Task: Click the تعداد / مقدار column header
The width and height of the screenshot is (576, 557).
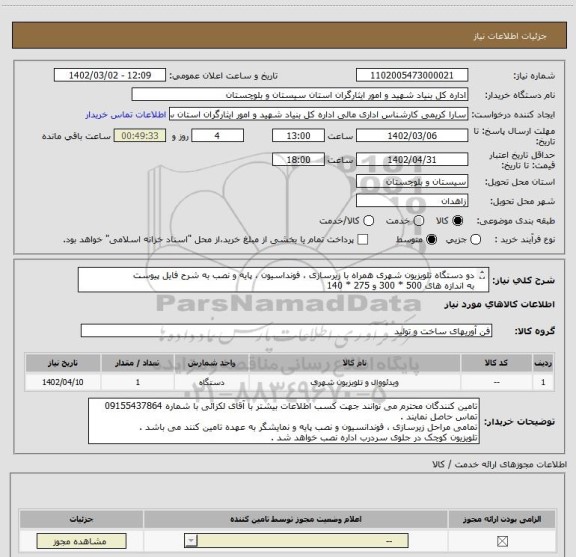Action: click(x=137, y=363)
